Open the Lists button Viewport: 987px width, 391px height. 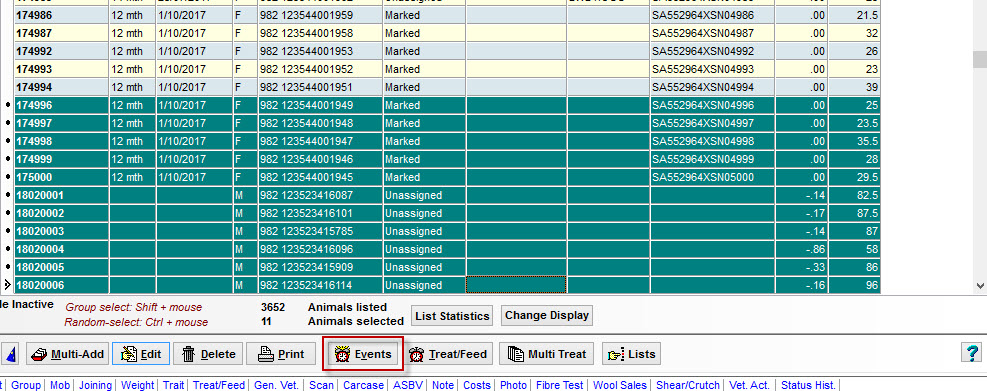[x=632, y=354]
